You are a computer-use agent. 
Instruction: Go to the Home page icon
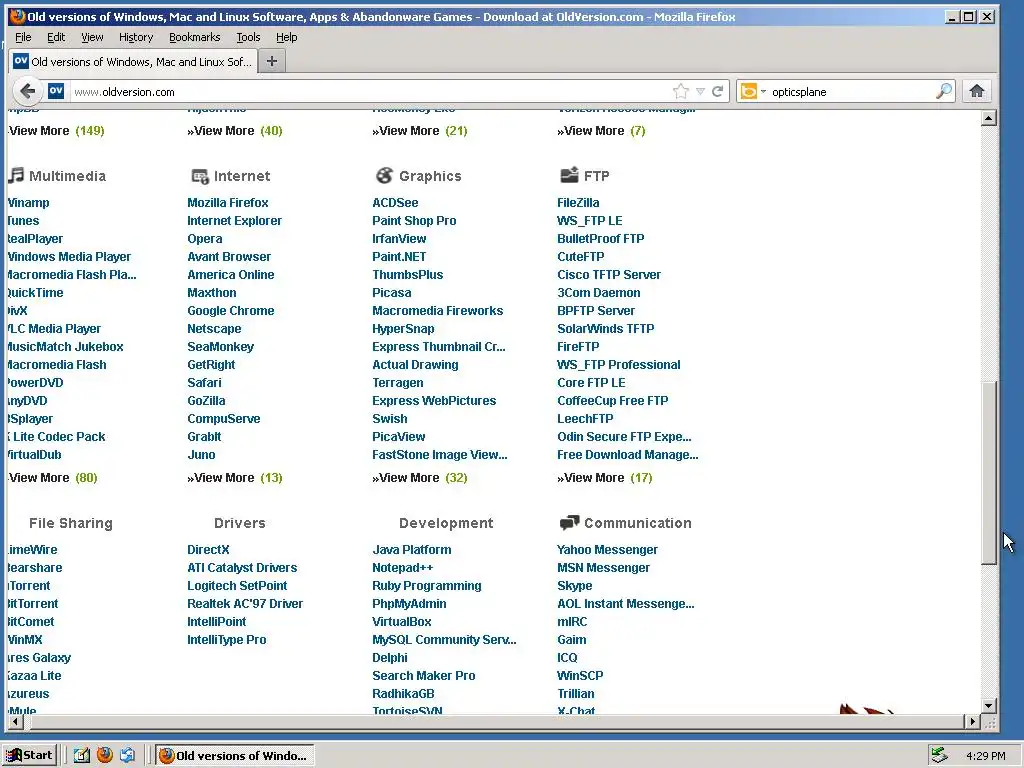(976, 91)
